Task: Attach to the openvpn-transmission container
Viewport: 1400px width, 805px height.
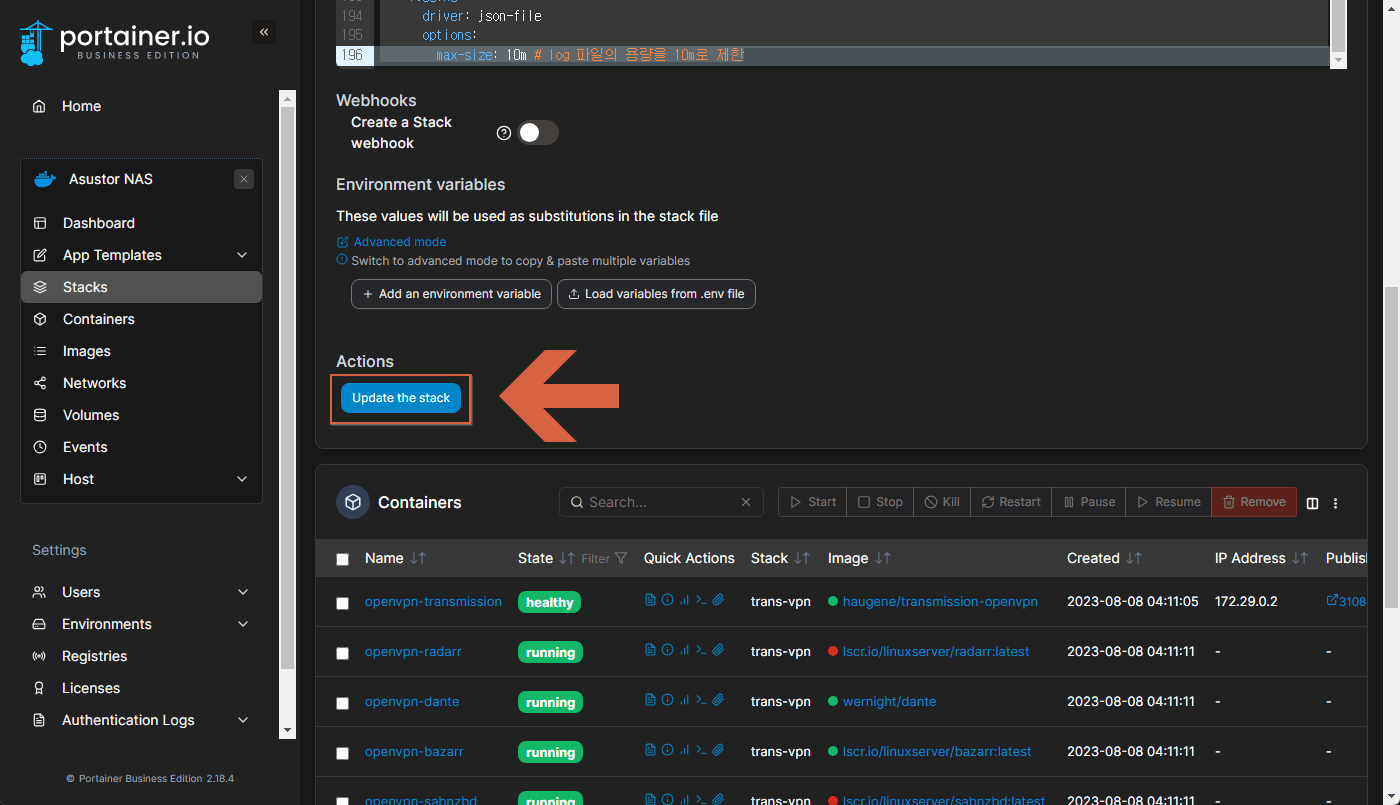Action: pyautogui.click(x=718, y=600)
